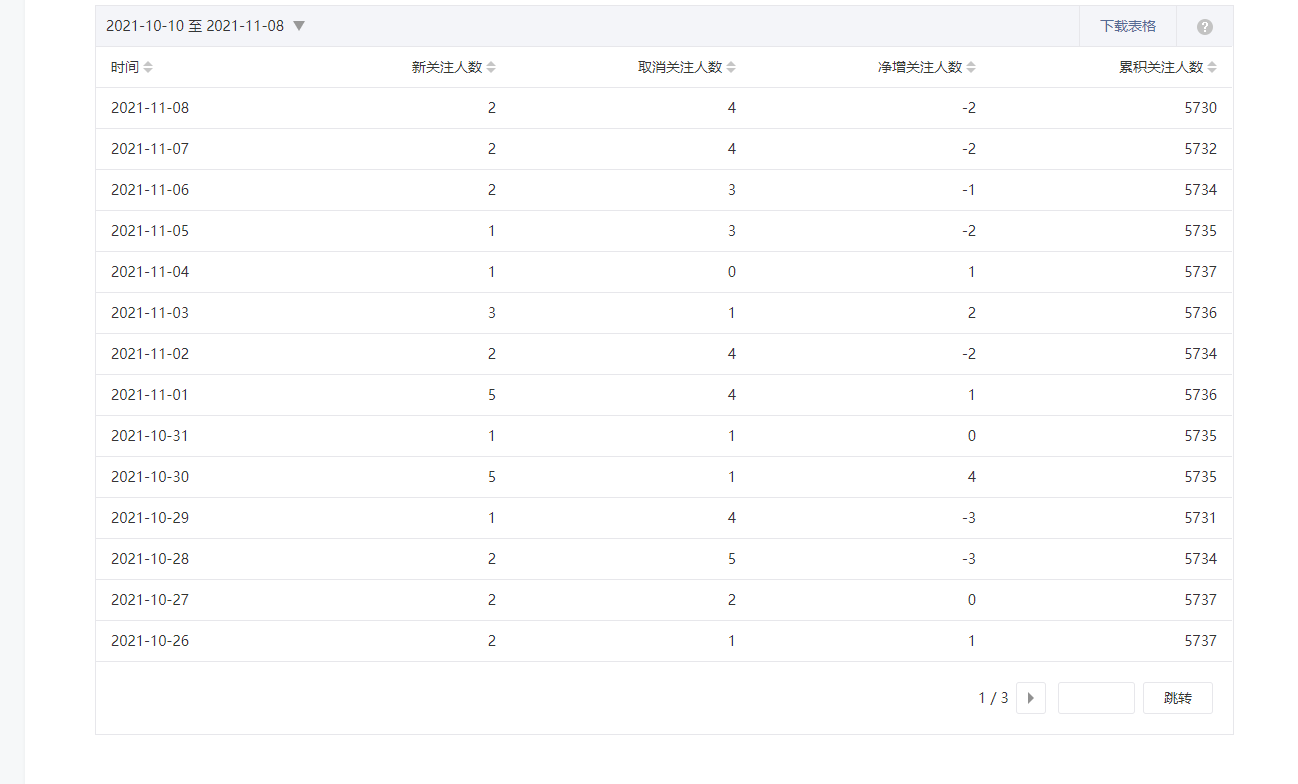Screen dimensions: 1298x784
Task: Sort by 累积关注人数 using sort arrows
Action: [1212, 67]
